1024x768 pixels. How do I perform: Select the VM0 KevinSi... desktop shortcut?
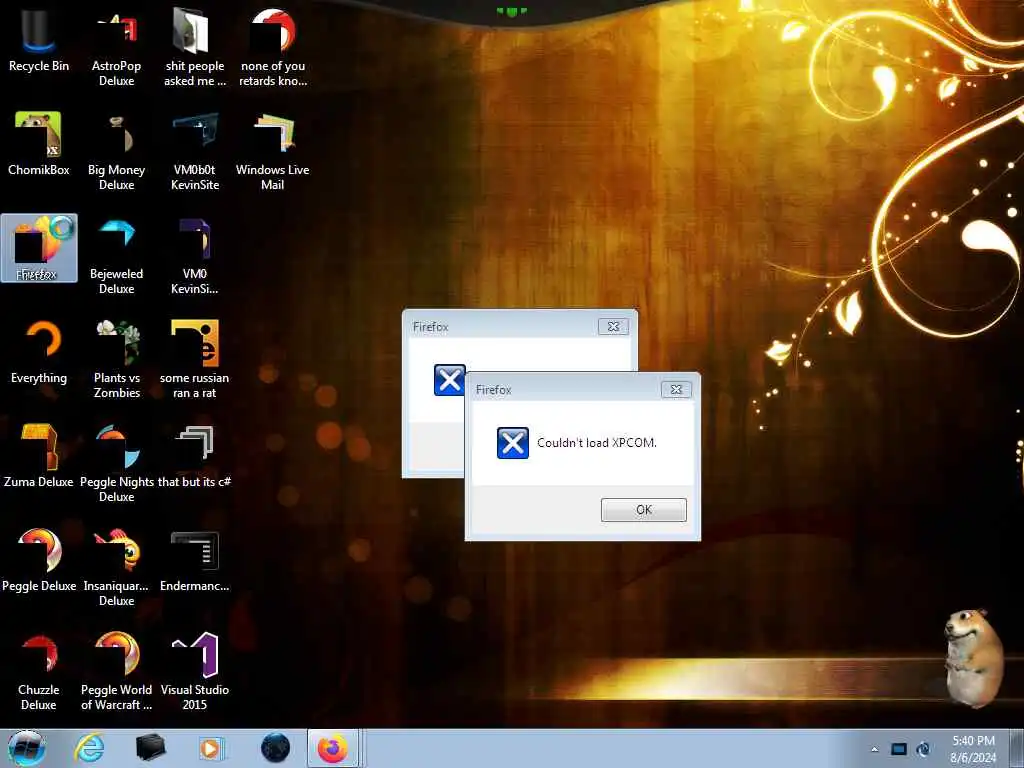click(x=195, y=256)
